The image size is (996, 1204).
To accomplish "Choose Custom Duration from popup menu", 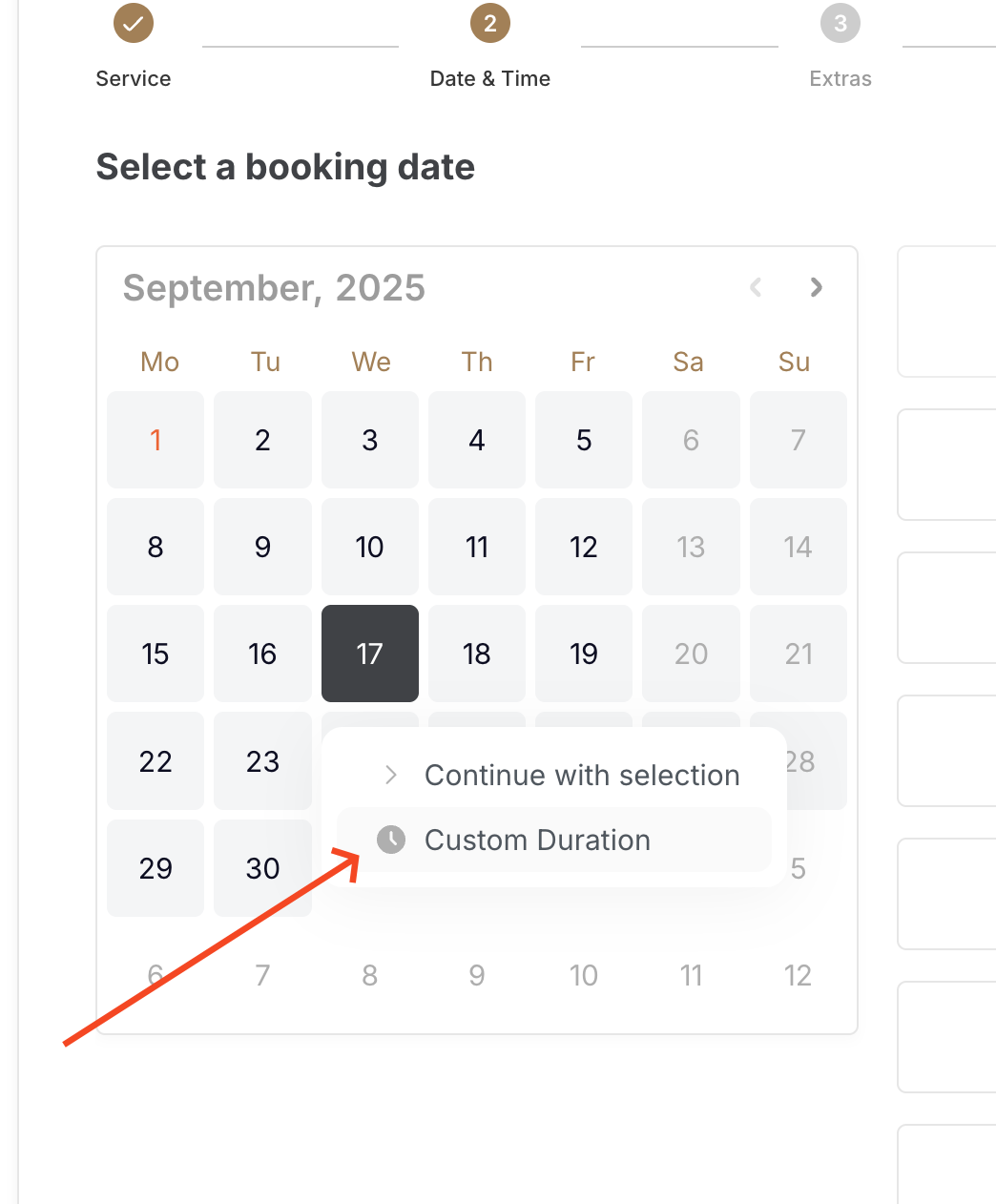I will [x=554, y=840].
